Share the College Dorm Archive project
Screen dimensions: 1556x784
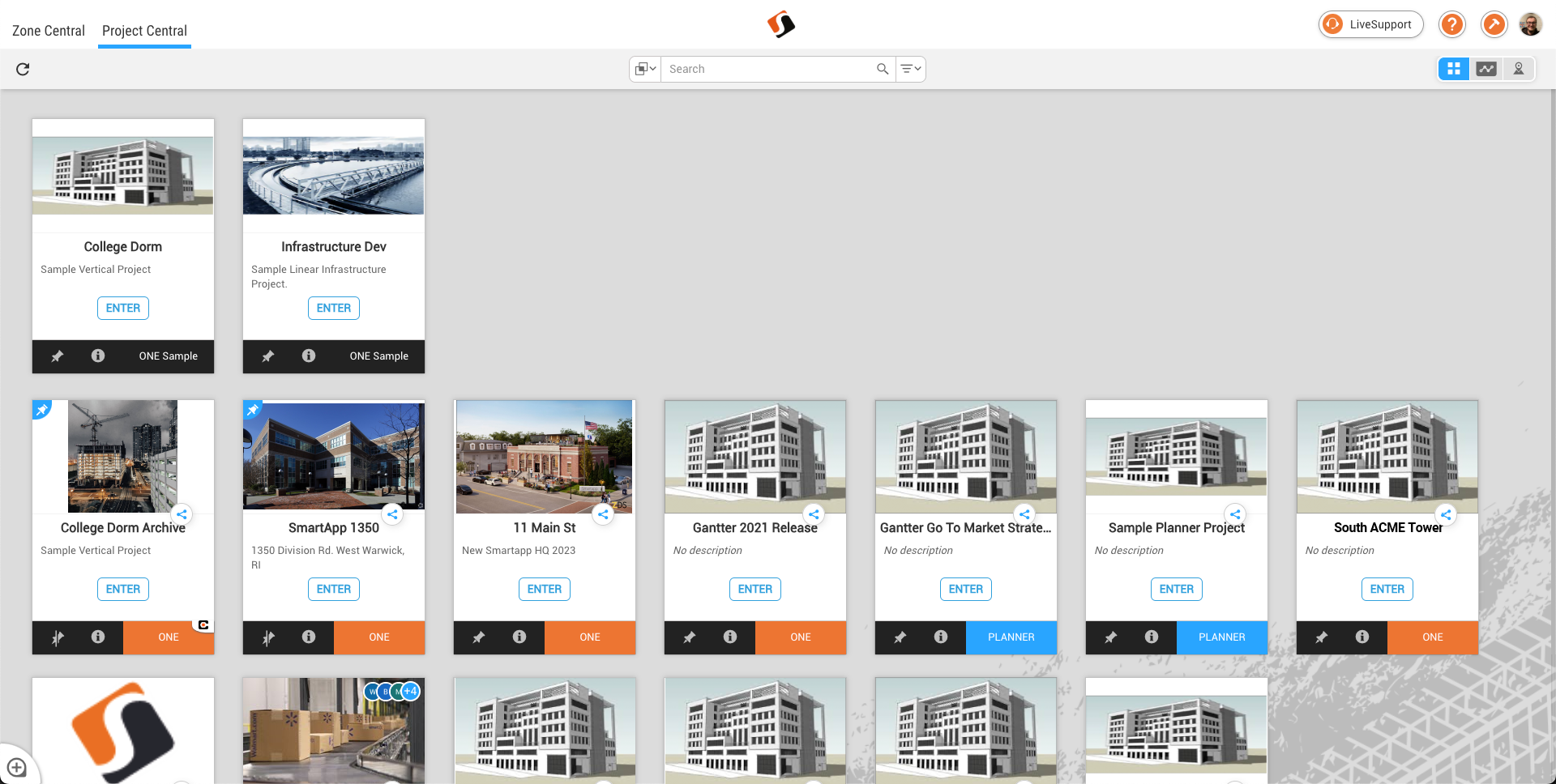click(x=182, y=514)
